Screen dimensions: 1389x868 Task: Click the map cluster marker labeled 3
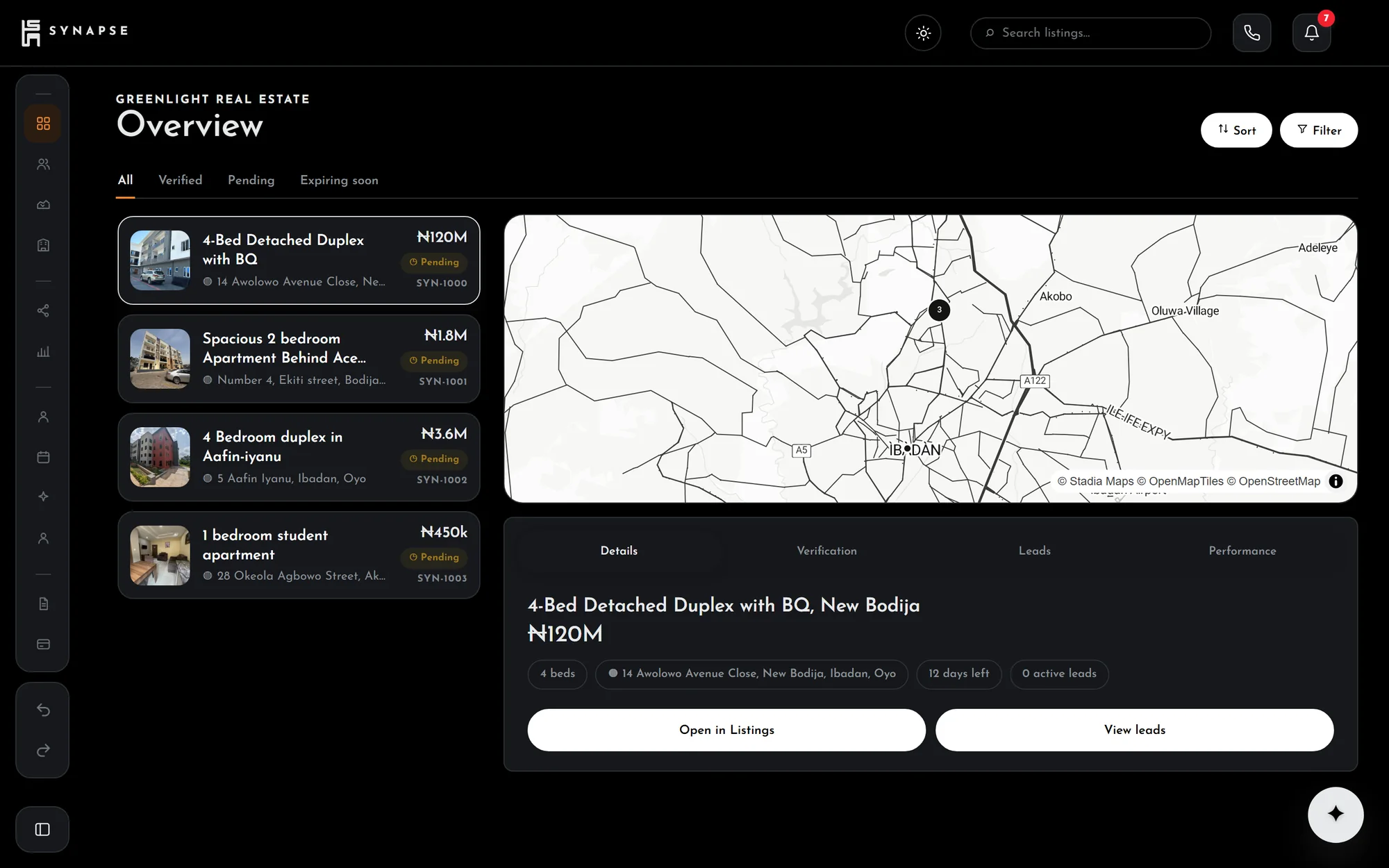(939, 310)
